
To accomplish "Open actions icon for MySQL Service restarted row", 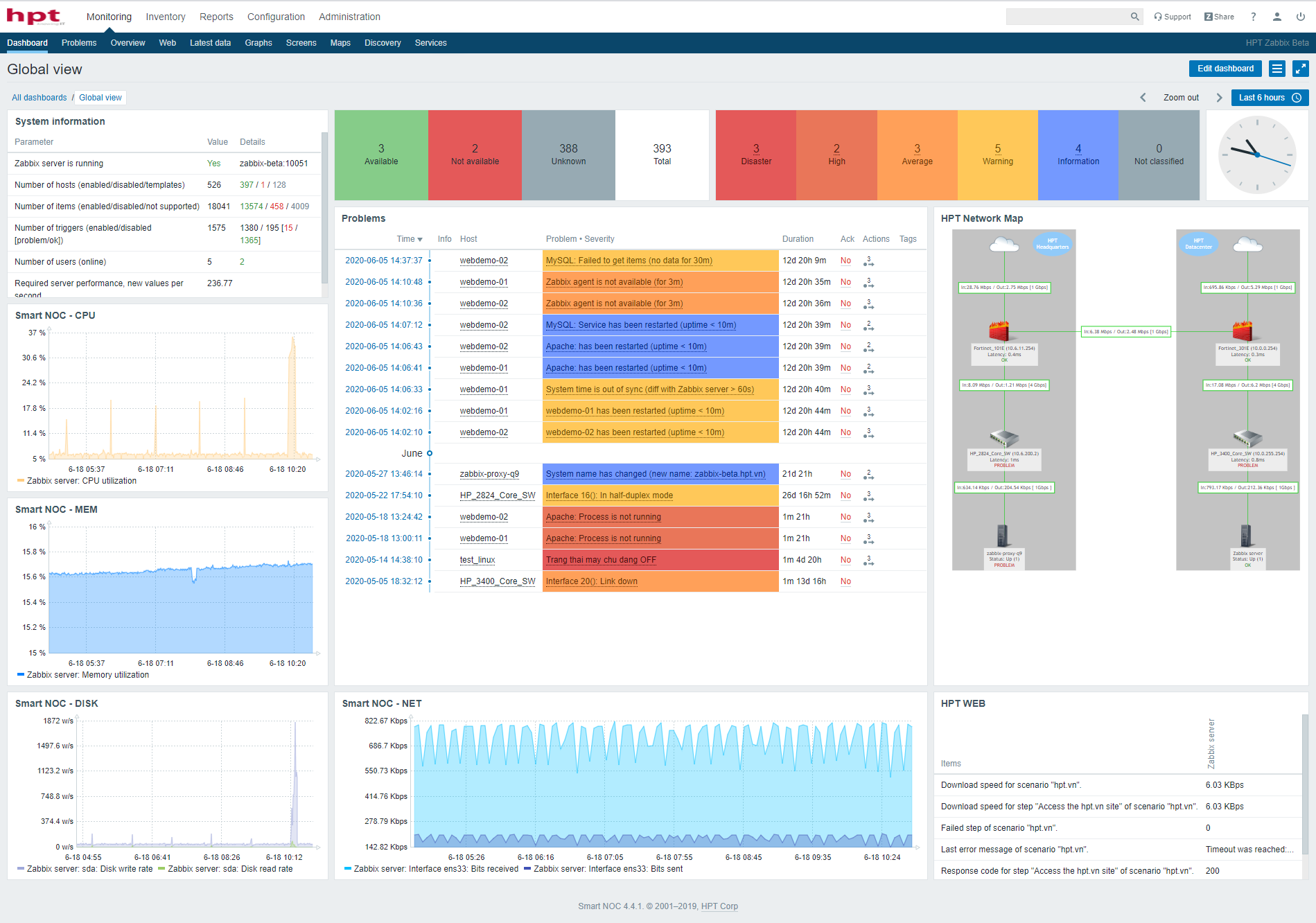I will (x=868, y=326).
